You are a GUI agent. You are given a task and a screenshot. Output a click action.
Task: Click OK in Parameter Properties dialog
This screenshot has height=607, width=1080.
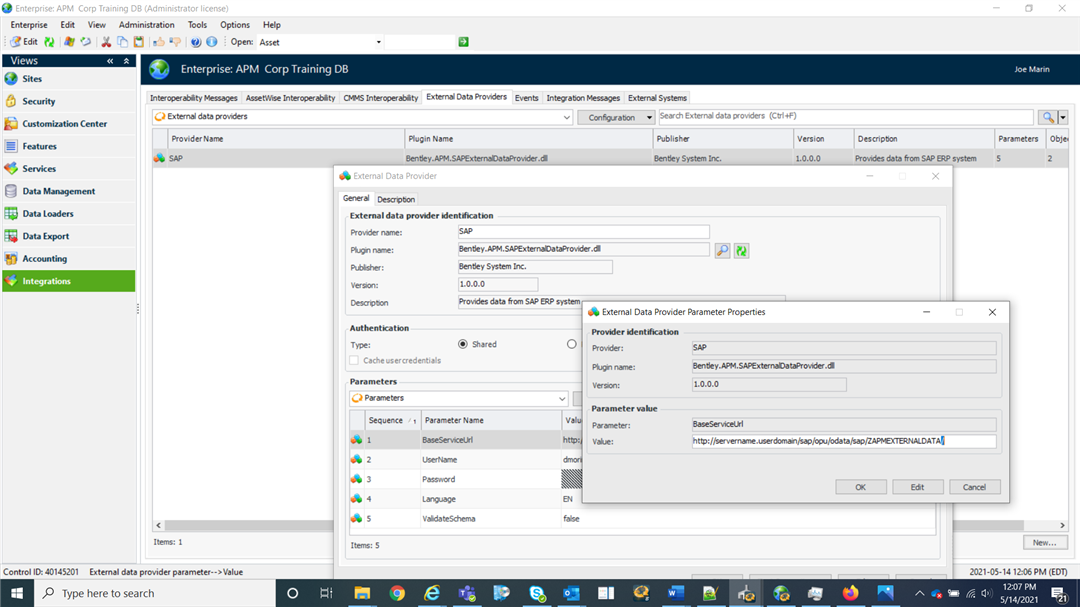861,487
